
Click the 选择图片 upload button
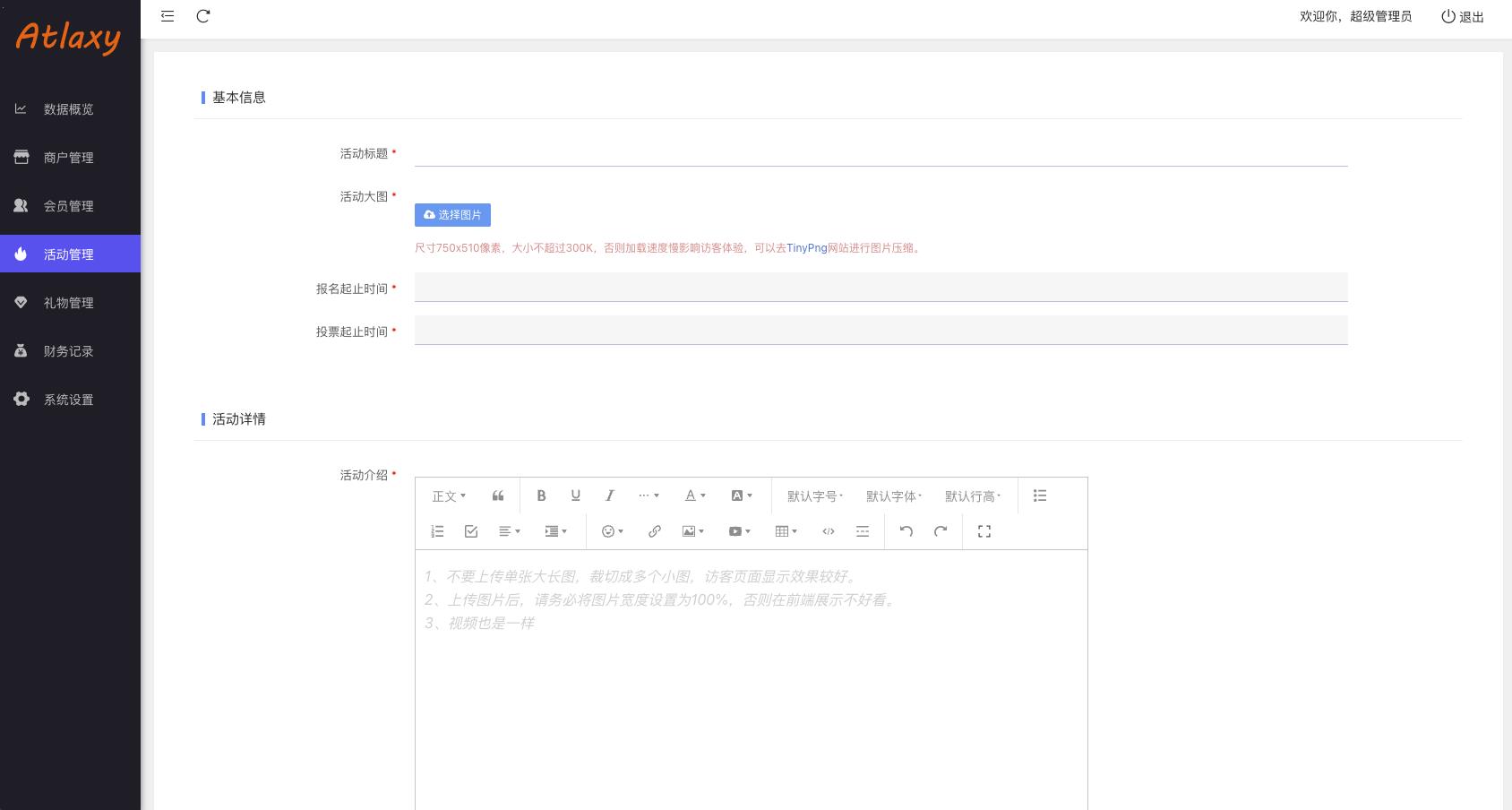pos(452,215)
